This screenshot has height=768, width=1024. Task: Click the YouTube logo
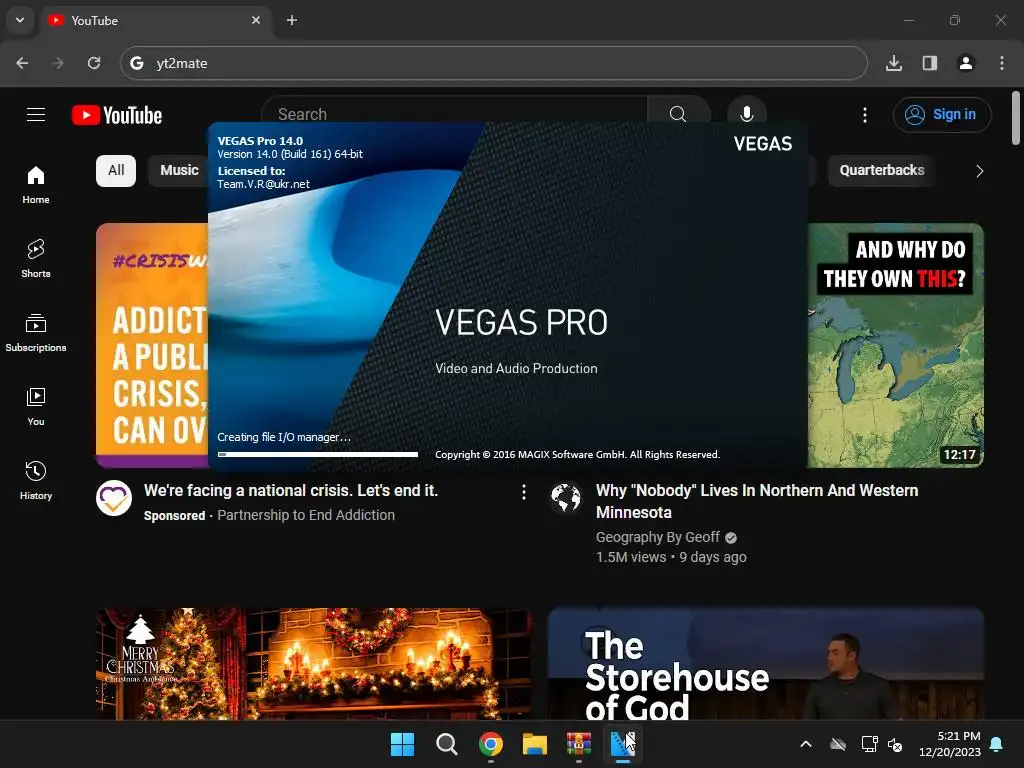[117, 115]
